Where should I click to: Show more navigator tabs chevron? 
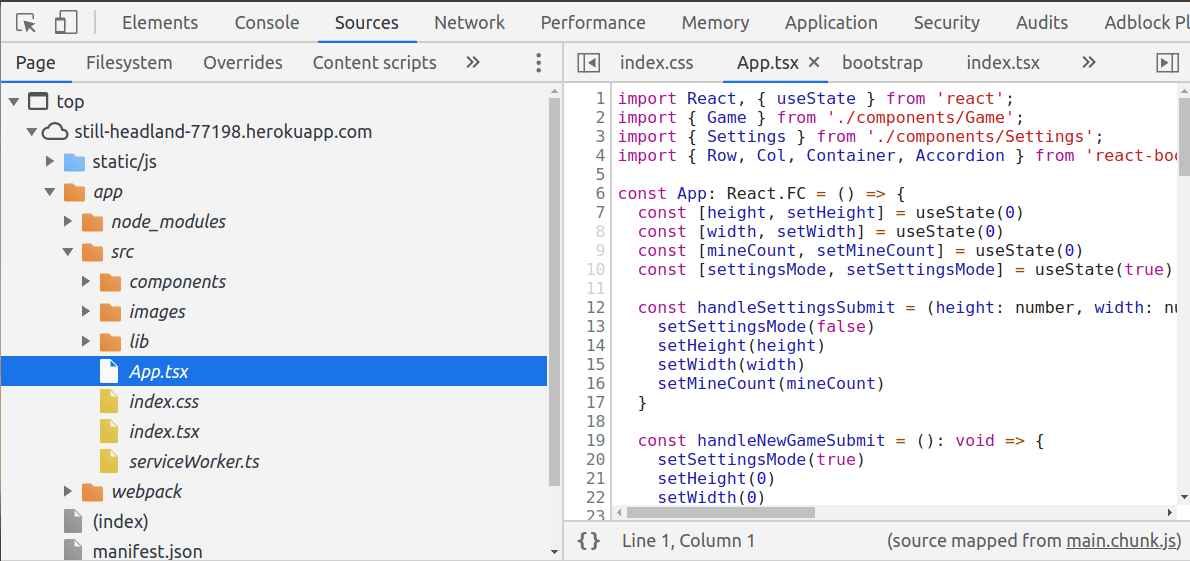(x=473, y=63)
